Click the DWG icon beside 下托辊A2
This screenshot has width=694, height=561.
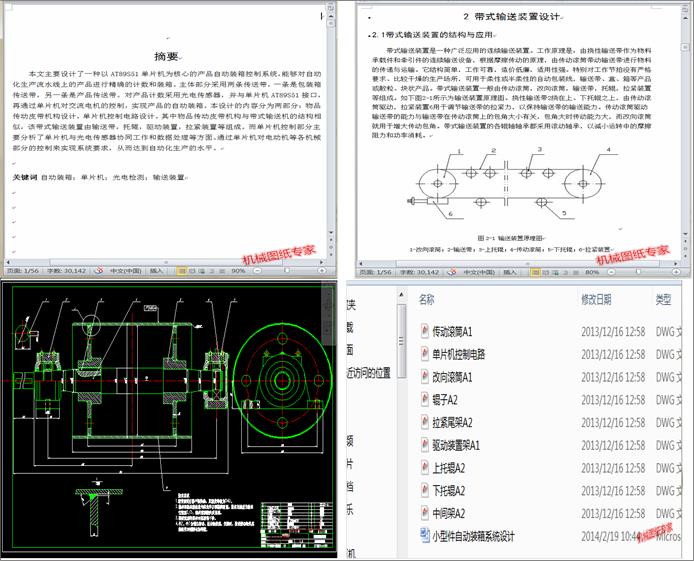point(424,490)
